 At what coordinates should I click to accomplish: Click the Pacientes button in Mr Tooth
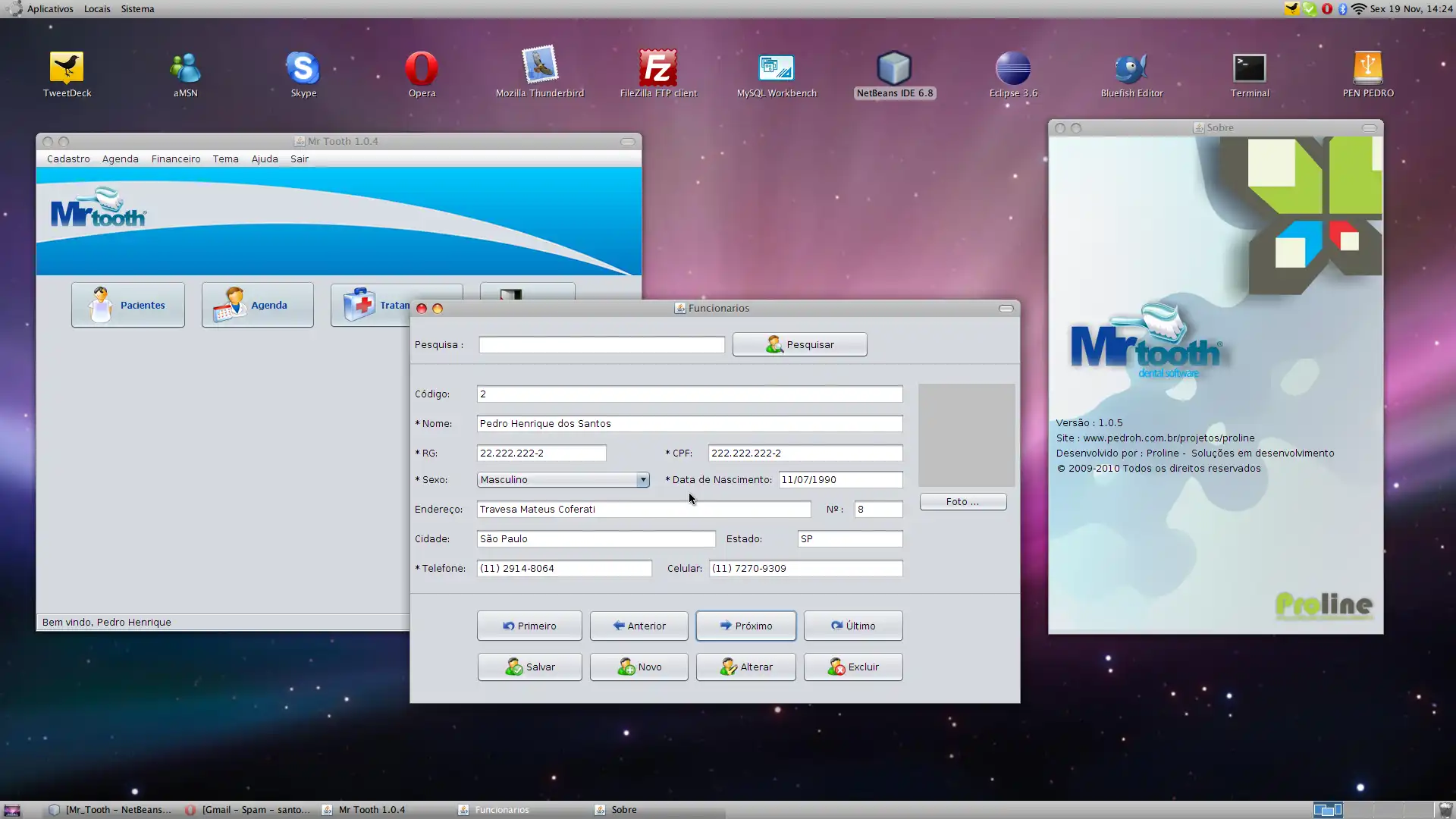point(128,305)
